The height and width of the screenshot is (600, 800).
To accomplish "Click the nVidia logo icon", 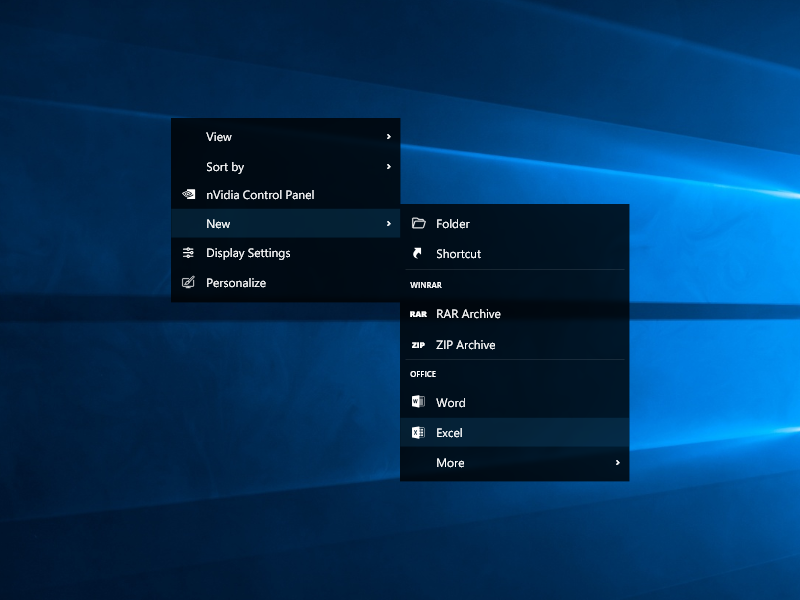I will pyautogui.click(x=188, y=195).
